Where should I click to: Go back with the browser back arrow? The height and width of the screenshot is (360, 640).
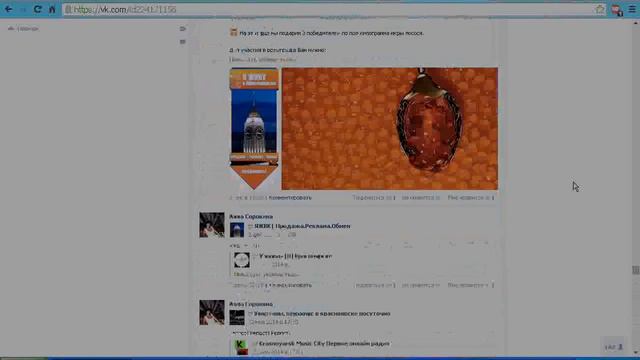pos(8,9)
